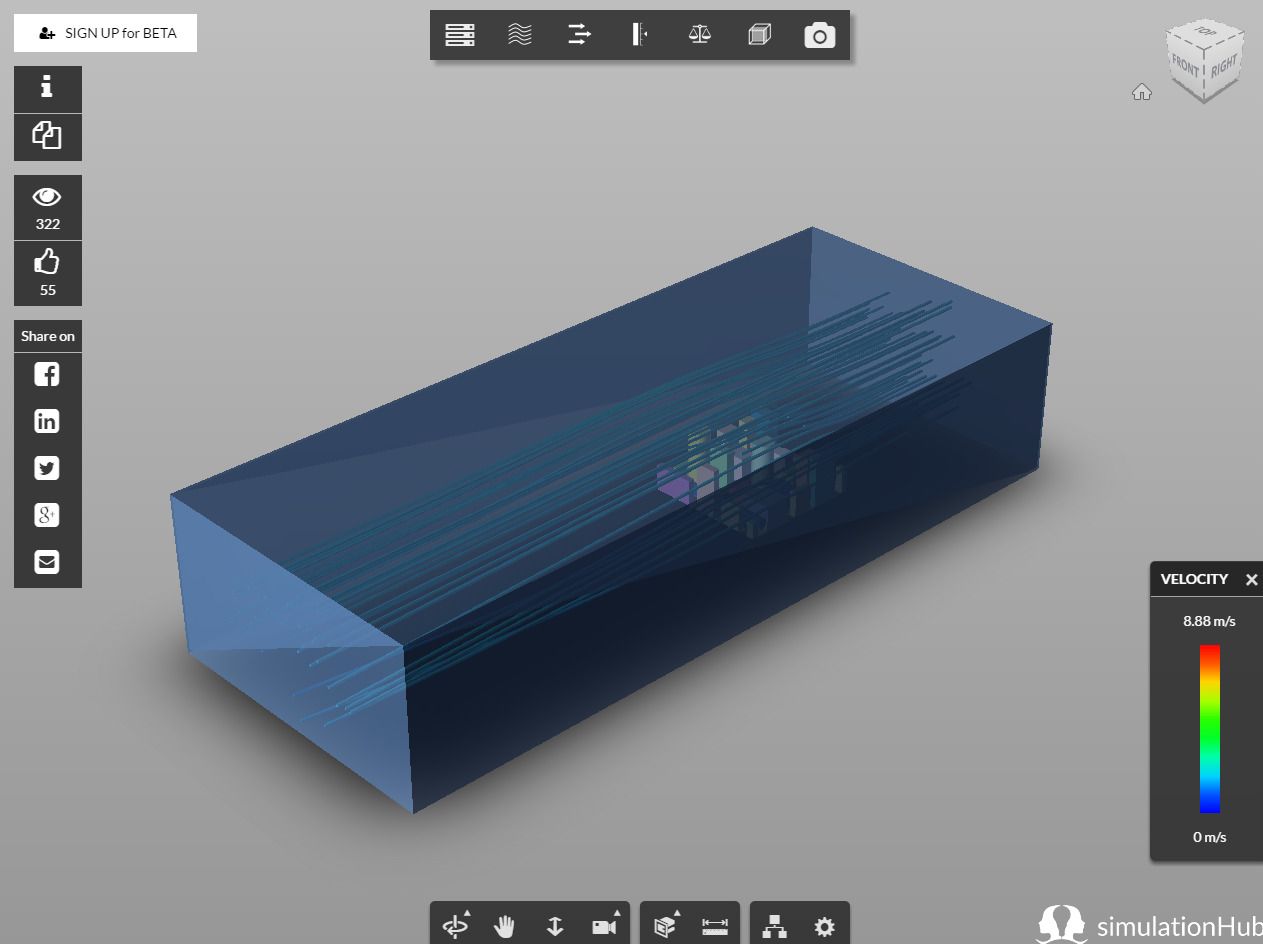Expand the section box tool options

pyautogui.click(x=677, y=912)
